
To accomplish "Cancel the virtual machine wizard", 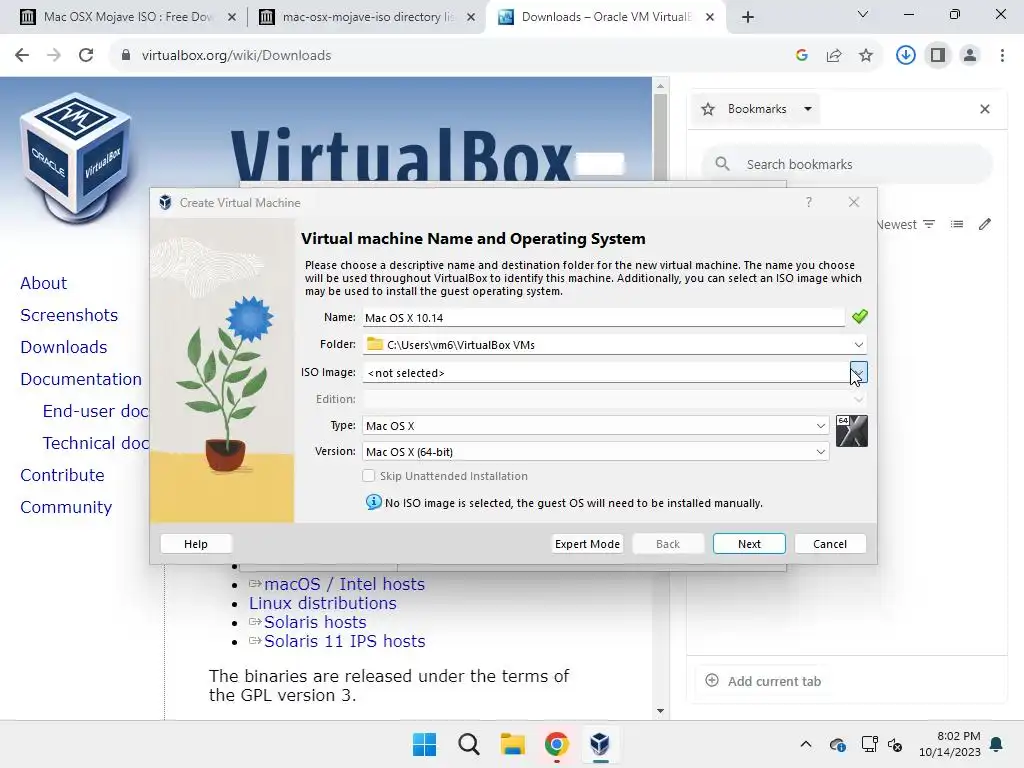I will 830,544.
